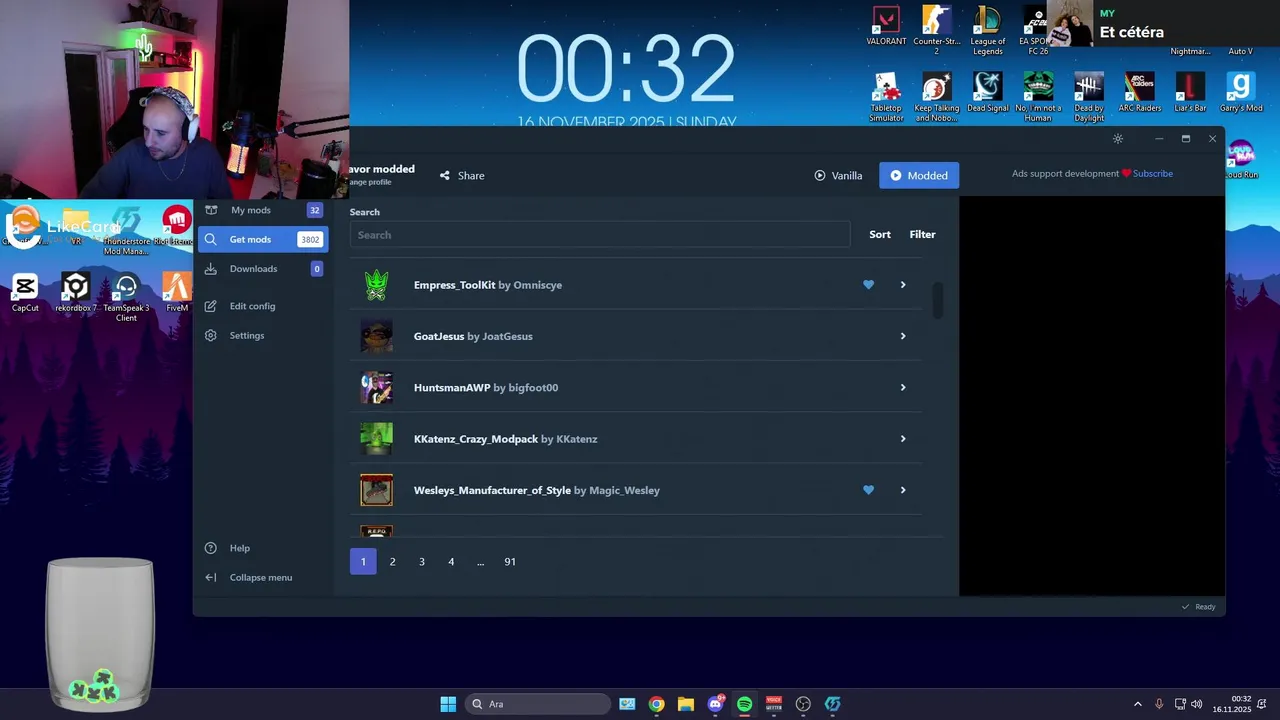Select Get mods in the sidebar
The height and width of the screenshot is (720, 1280).
click(x=262, y=239)
